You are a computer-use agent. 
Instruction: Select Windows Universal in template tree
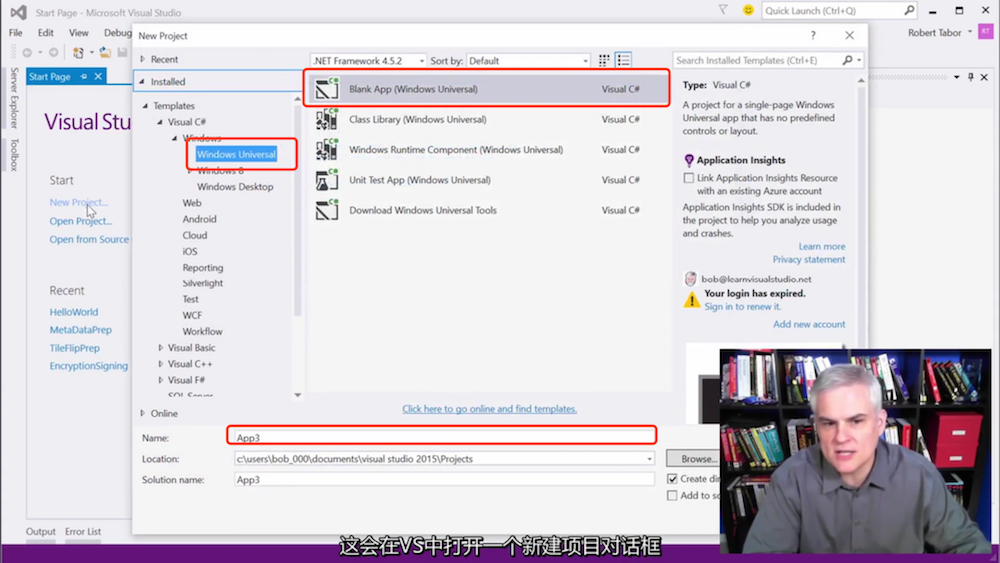236,154
